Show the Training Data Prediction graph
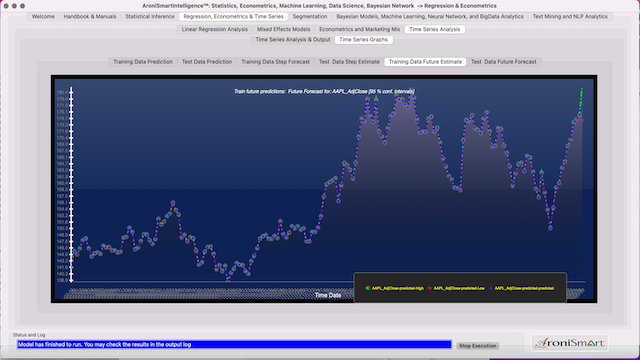 coord(143,62)
